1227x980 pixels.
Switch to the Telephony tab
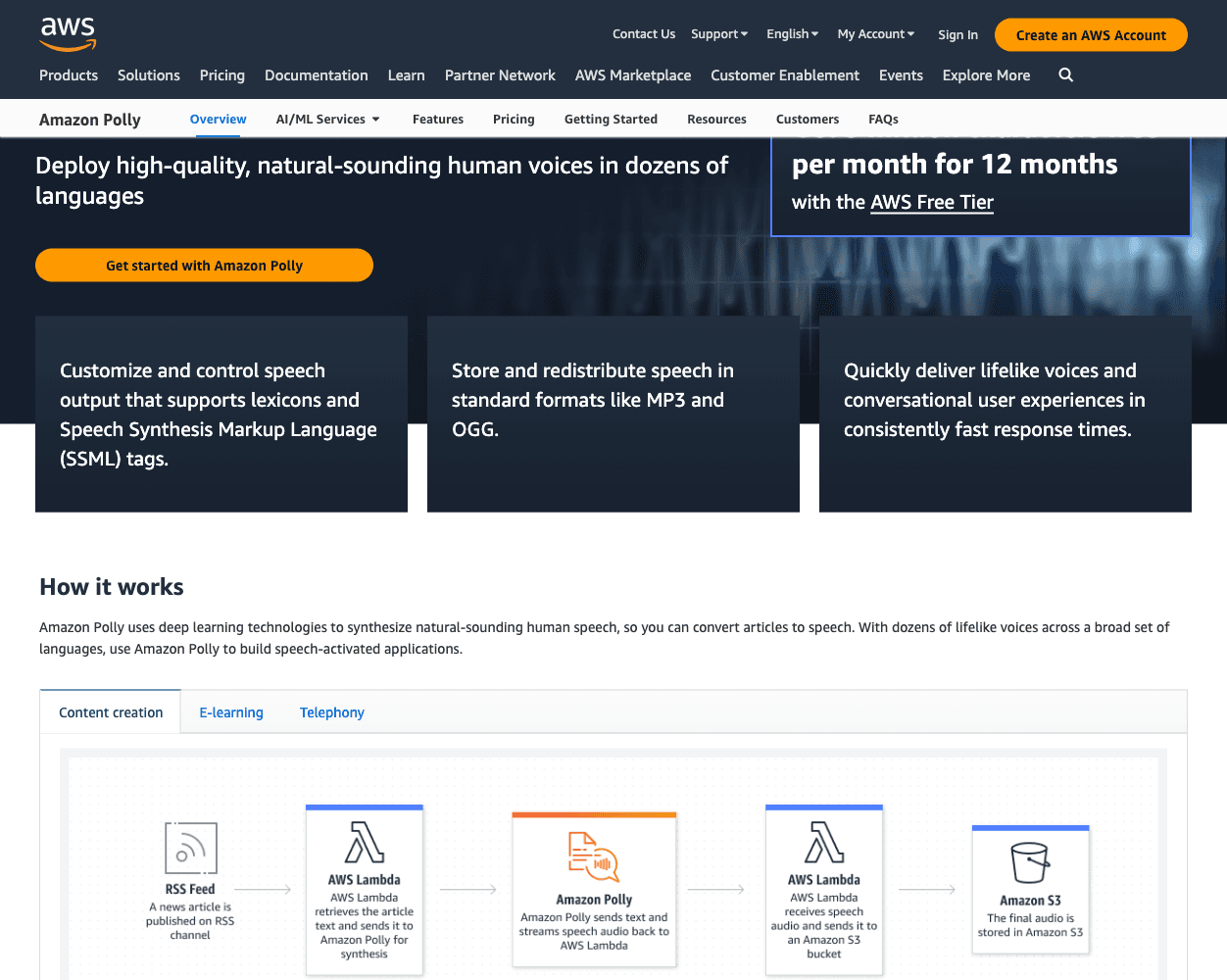coord(332,712)
